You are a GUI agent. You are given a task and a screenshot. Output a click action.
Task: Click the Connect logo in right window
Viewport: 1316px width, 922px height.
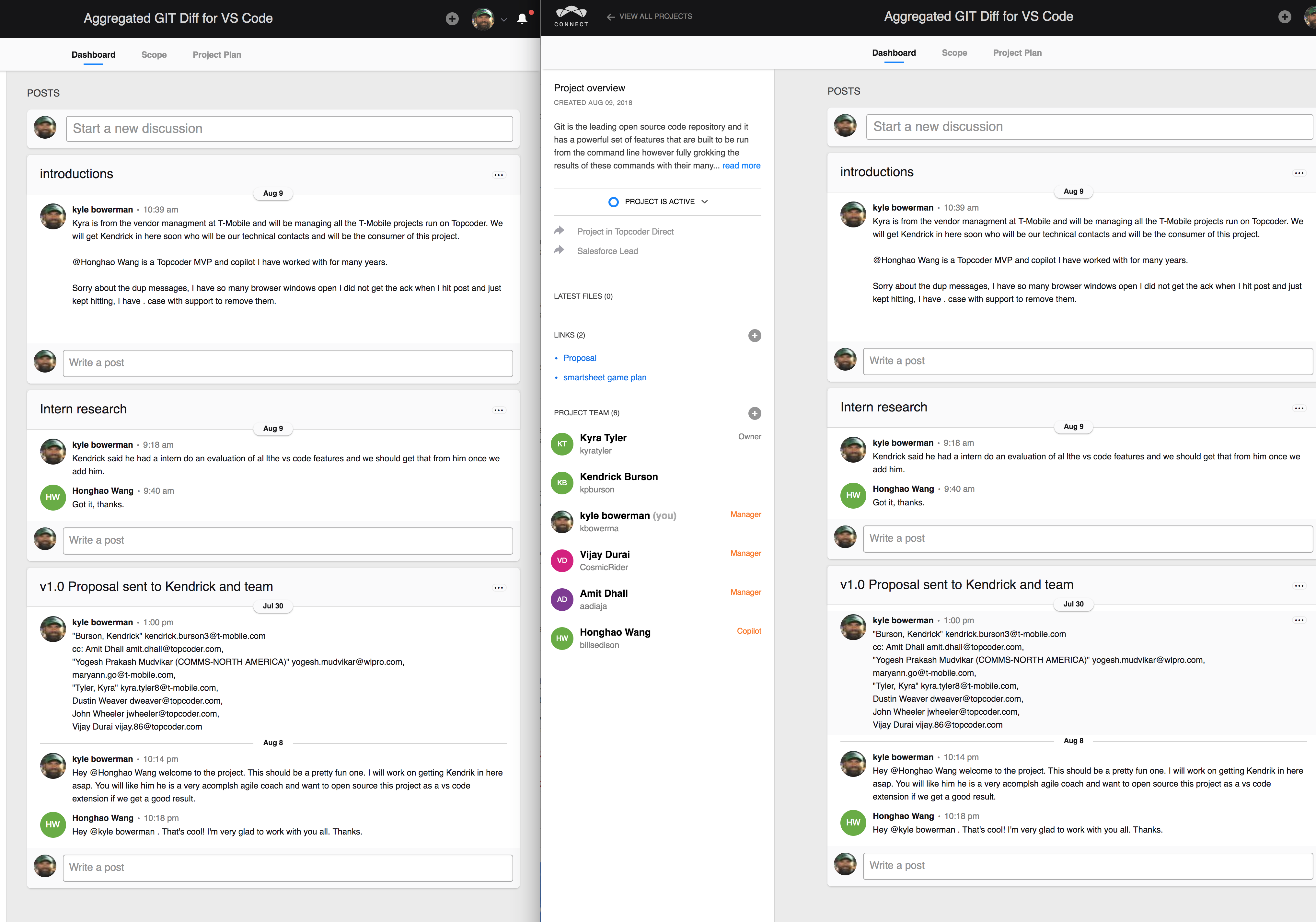[571, 17]
